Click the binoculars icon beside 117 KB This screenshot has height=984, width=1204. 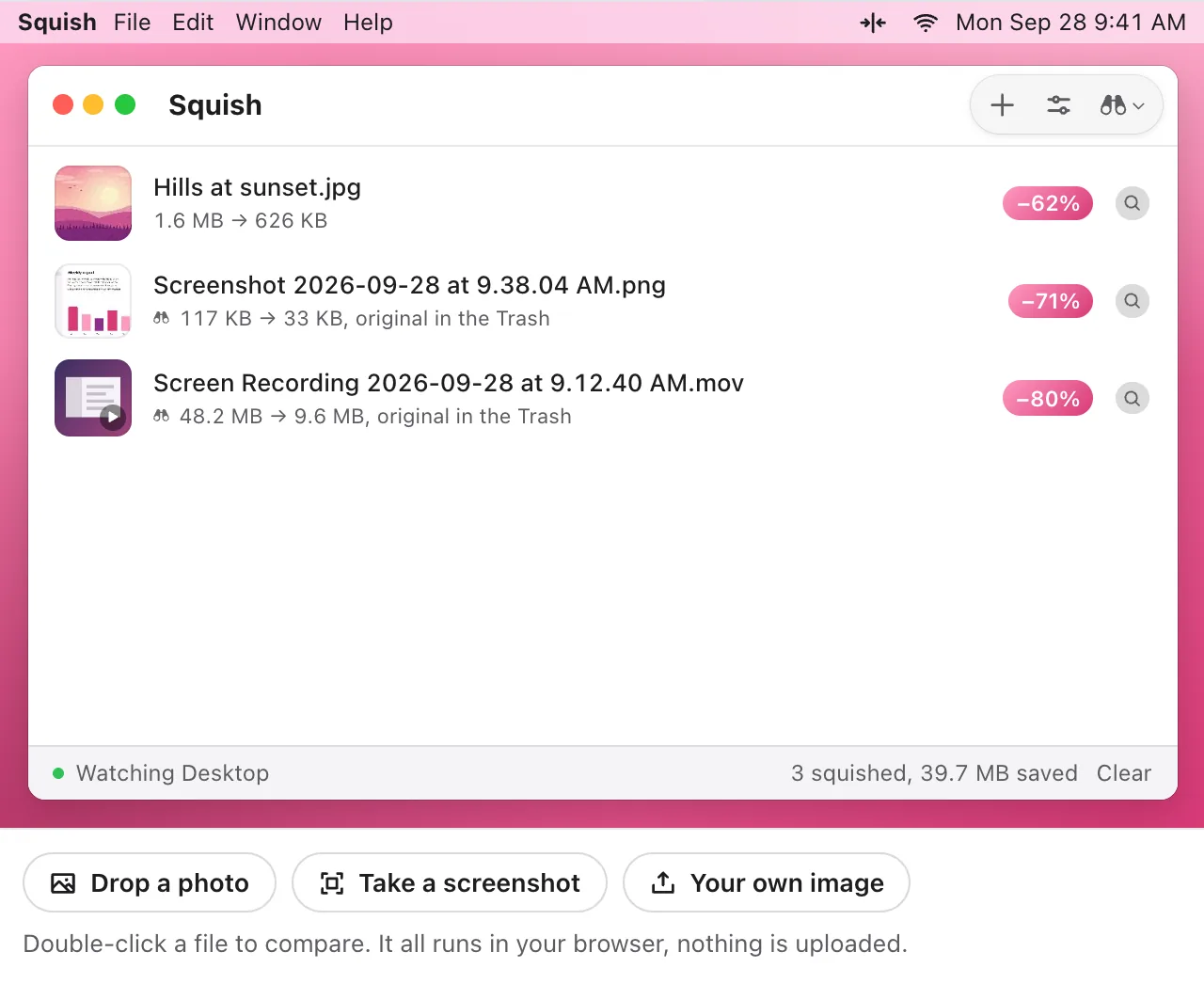click(162, 319)
